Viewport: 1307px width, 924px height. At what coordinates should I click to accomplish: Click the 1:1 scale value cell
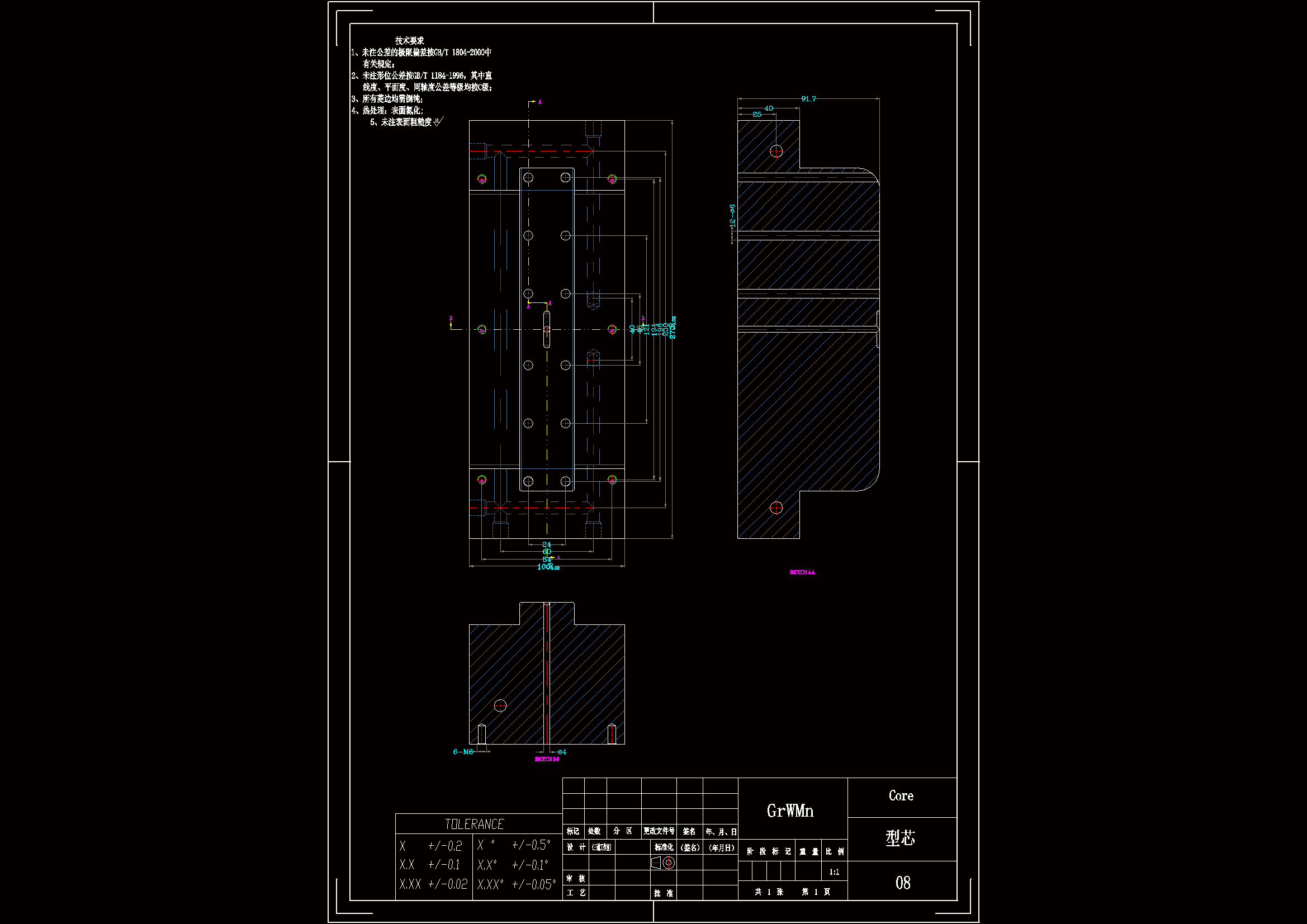834,871
